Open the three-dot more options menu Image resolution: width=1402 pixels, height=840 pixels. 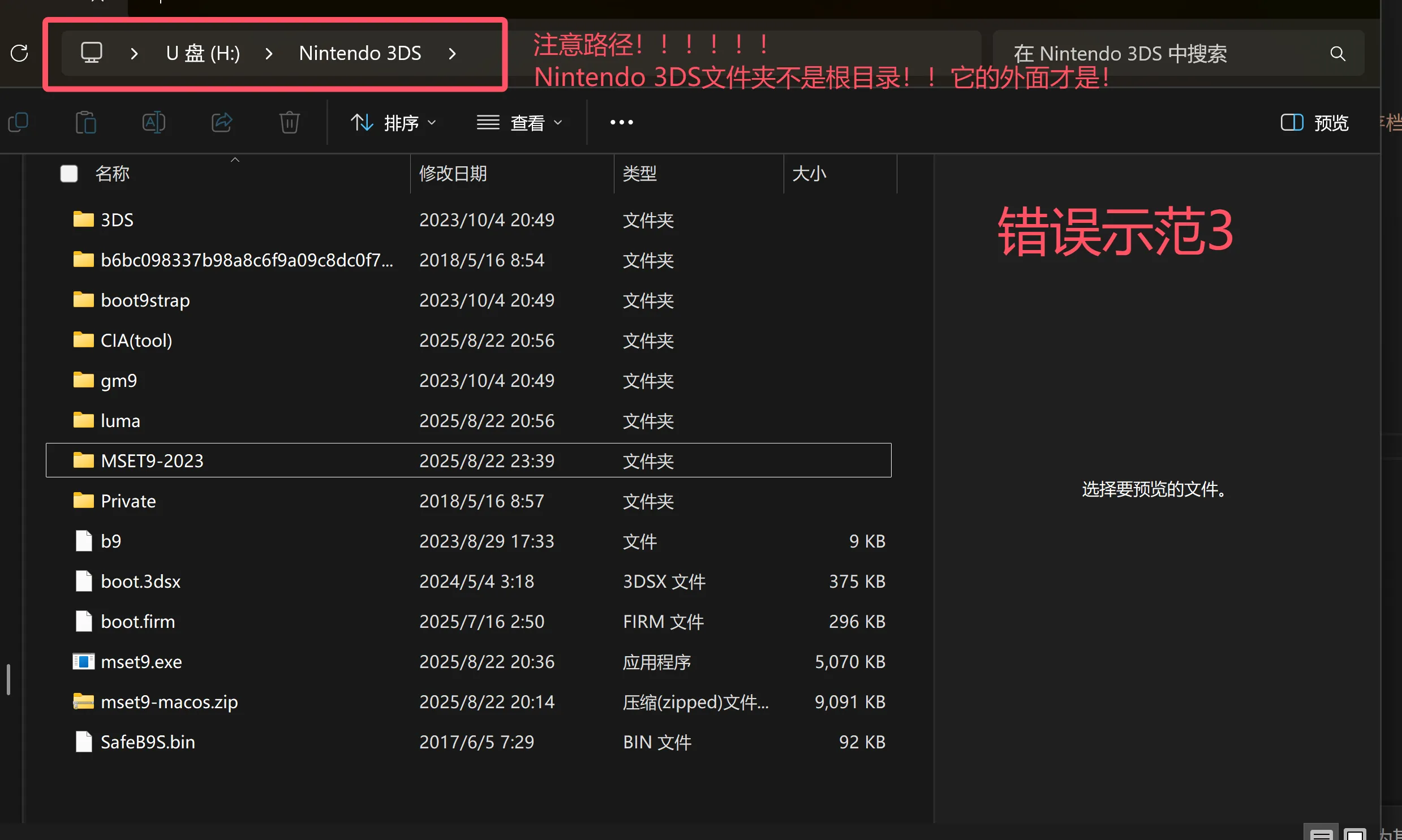[x=621, y=122]
